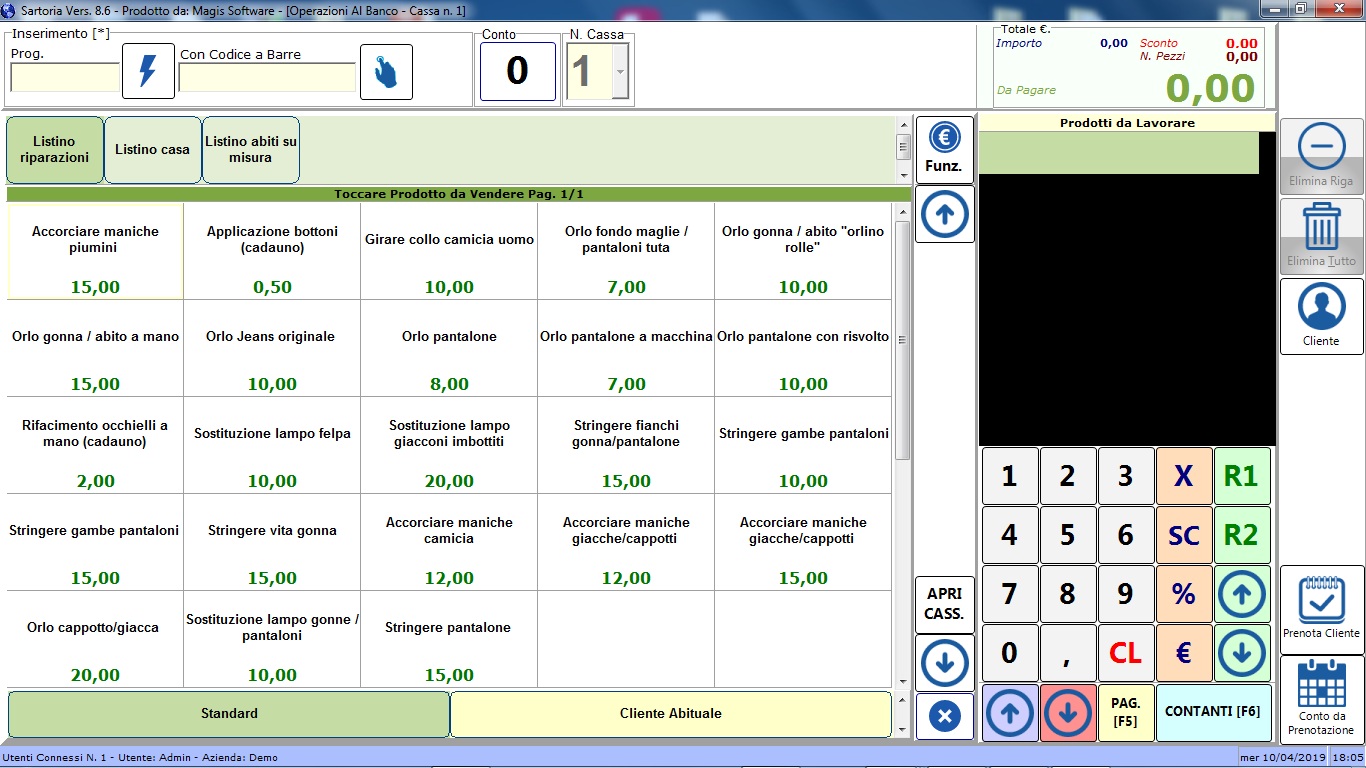Viewport: 1366px width, 768px height.
Task: Click R1 keypad button
Action: point(1241,476)
